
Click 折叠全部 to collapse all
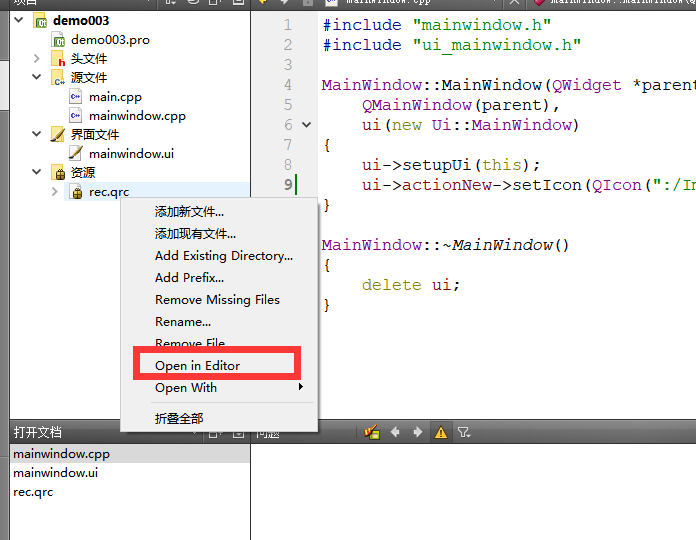(x=179, y=418)
